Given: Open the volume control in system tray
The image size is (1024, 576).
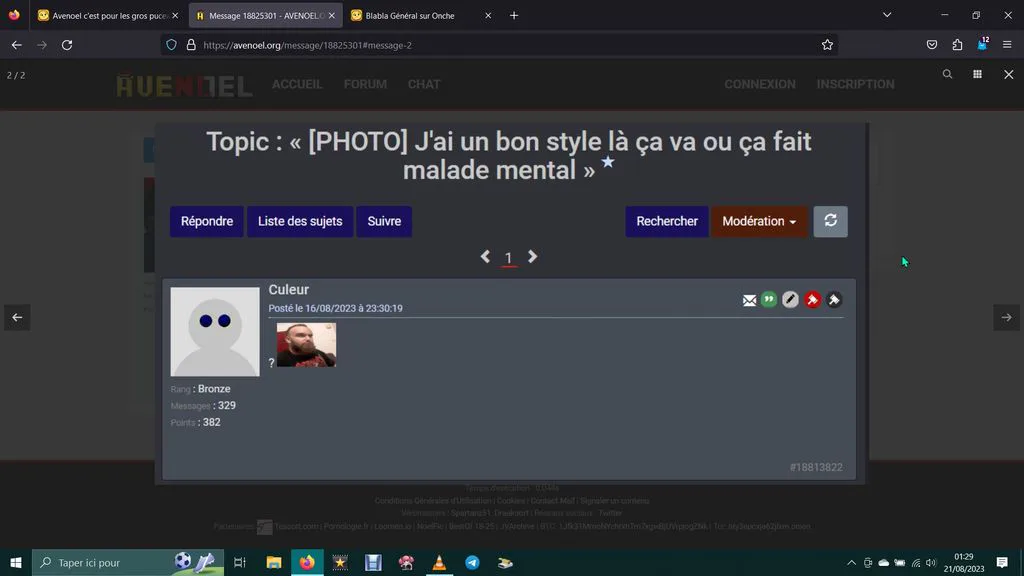Looking at the screenshot, I should [931, 563].
